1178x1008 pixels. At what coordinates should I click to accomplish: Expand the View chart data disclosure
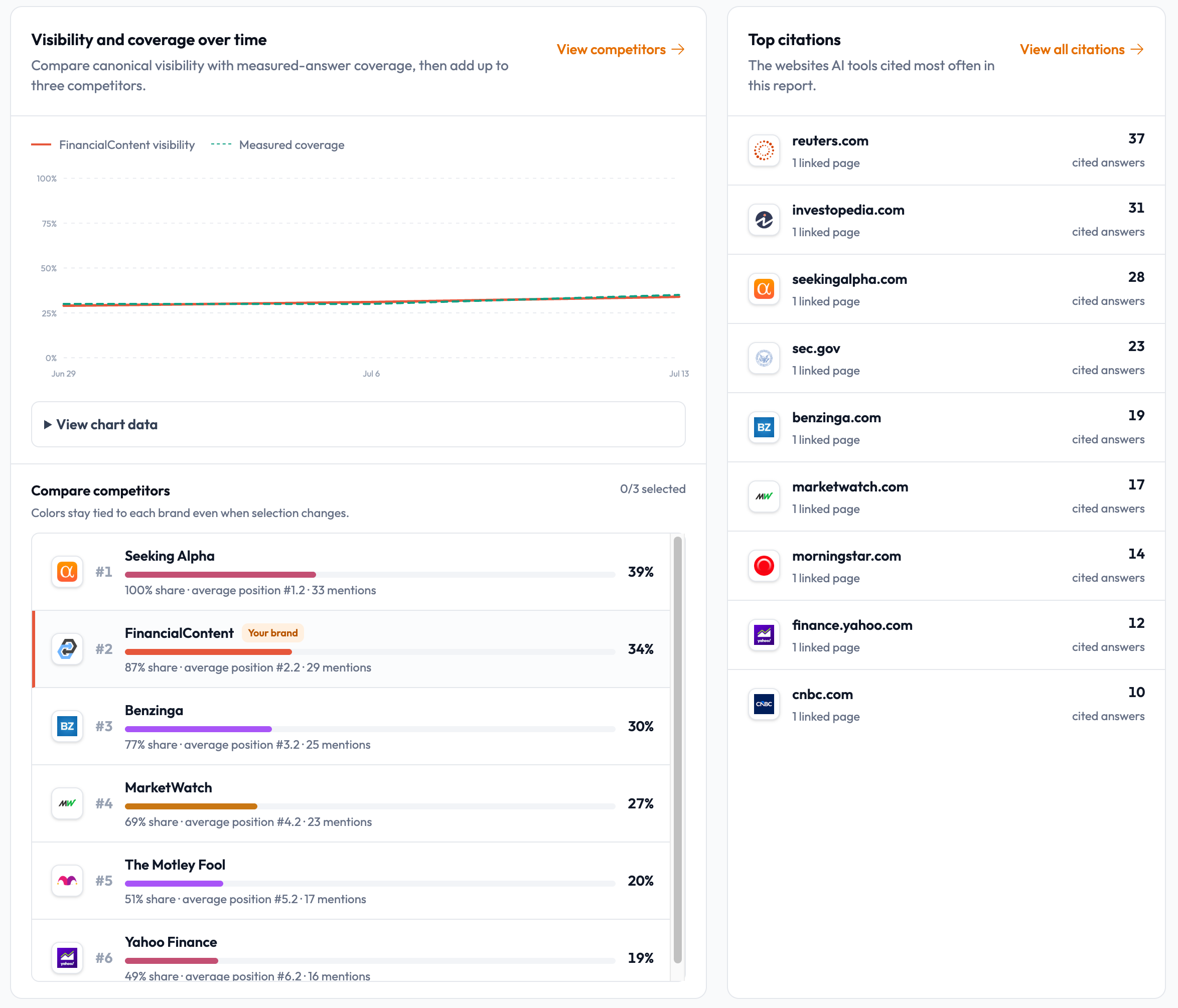point(358,424)
